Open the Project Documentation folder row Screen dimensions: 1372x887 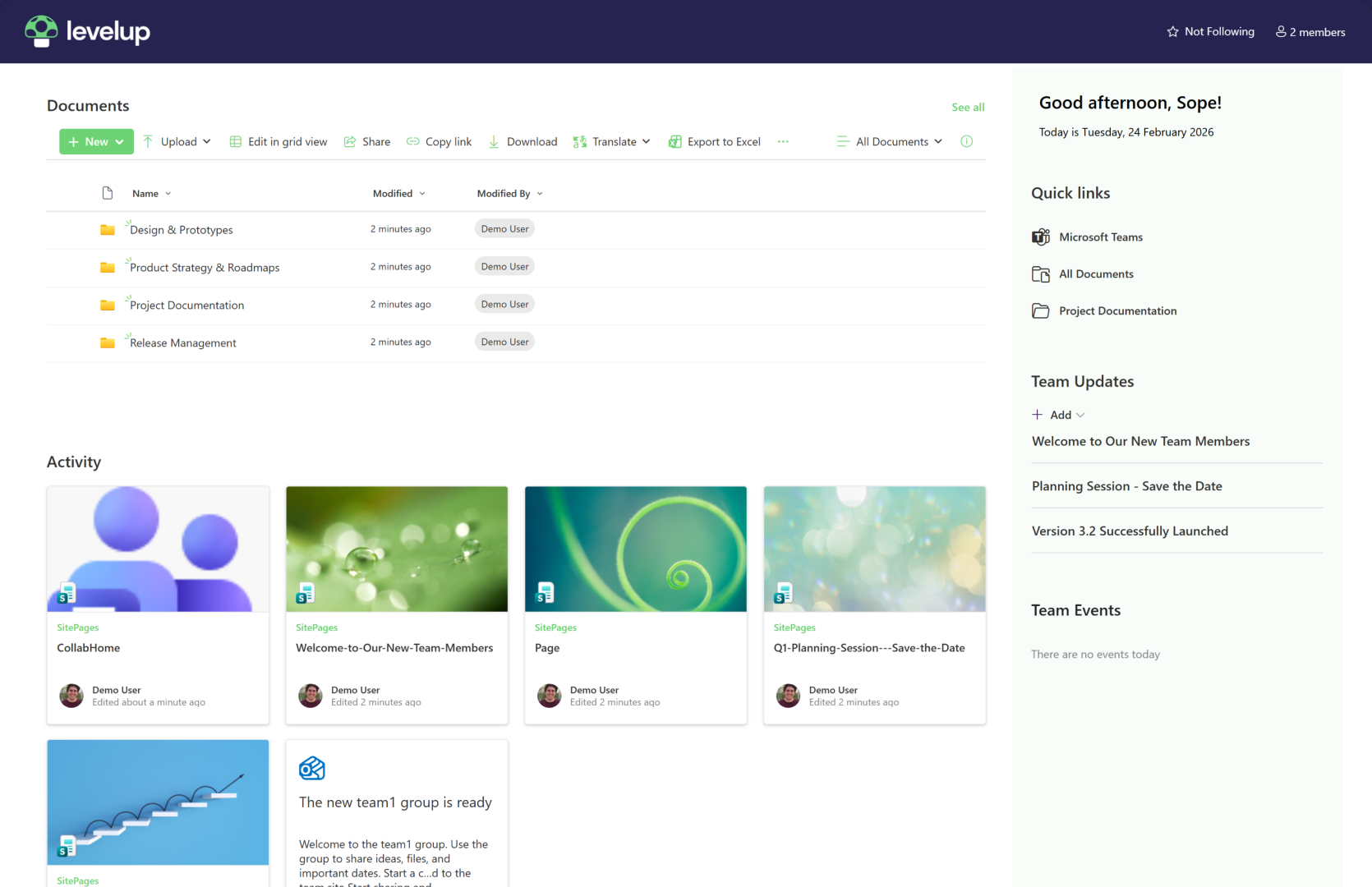pos(516,306)
